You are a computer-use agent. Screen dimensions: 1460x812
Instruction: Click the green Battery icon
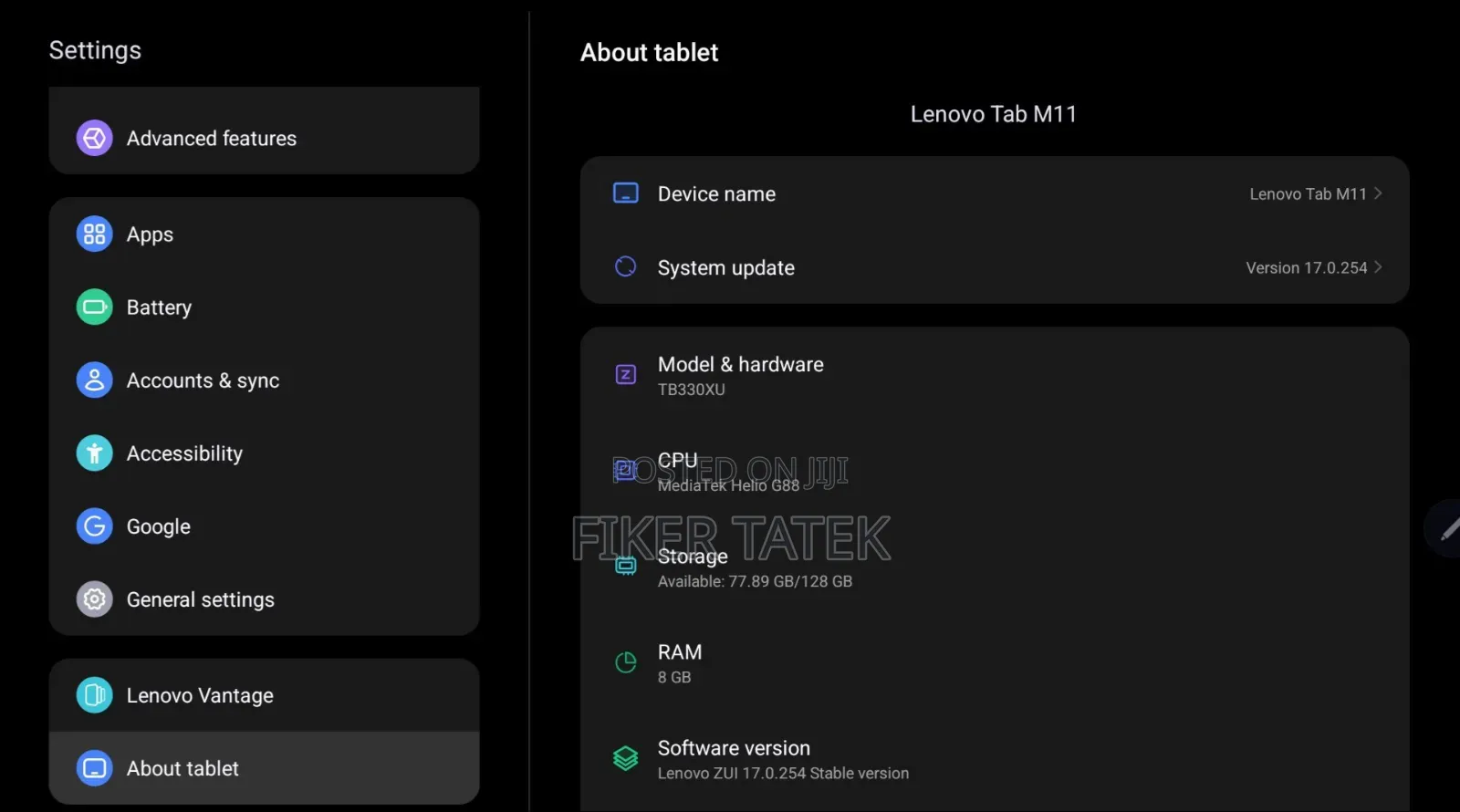click(x=94, y=307)
